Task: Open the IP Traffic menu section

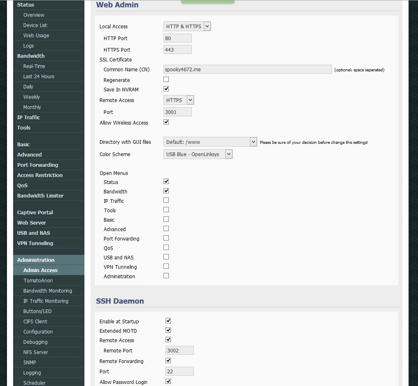Action: [x=29, y=117]
